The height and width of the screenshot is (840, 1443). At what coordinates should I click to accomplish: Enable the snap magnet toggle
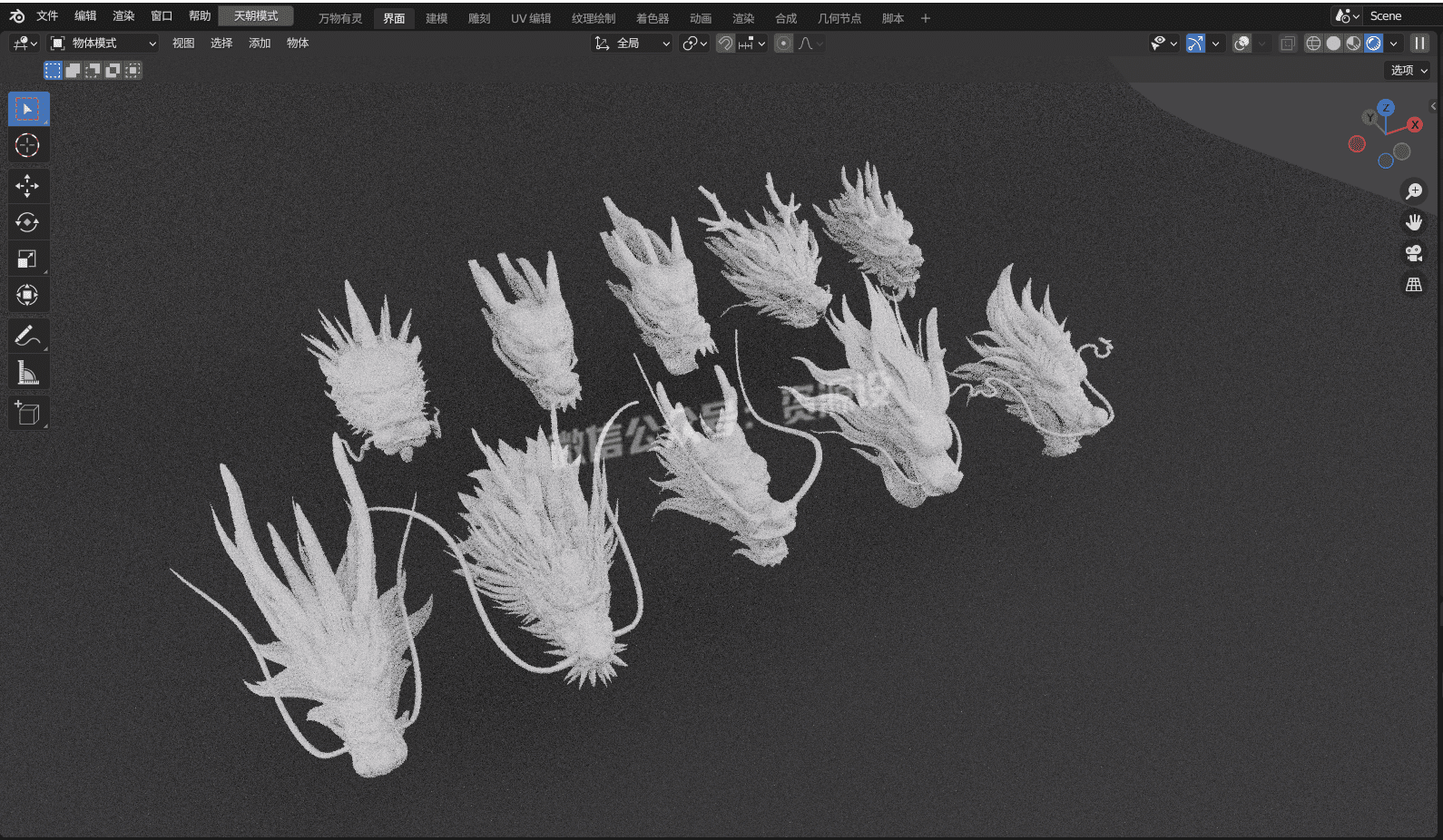[x=725, y=44]
